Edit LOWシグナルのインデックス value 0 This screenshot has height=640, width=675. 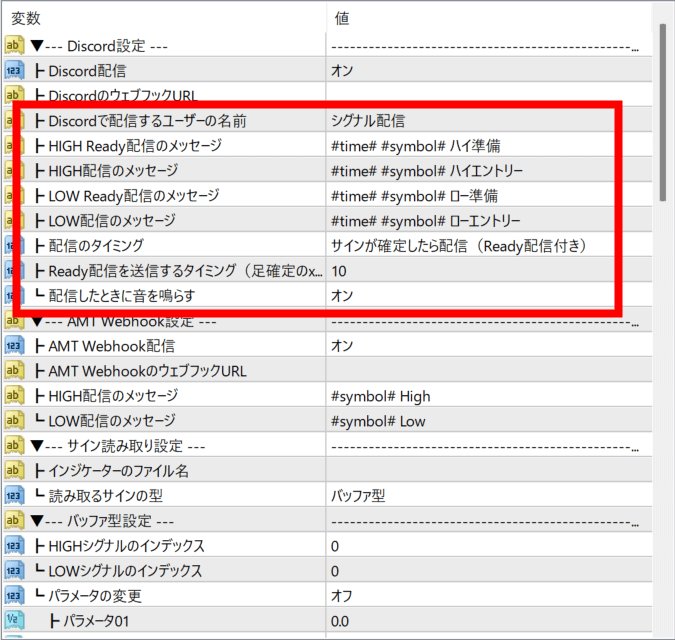pos(334,571)
